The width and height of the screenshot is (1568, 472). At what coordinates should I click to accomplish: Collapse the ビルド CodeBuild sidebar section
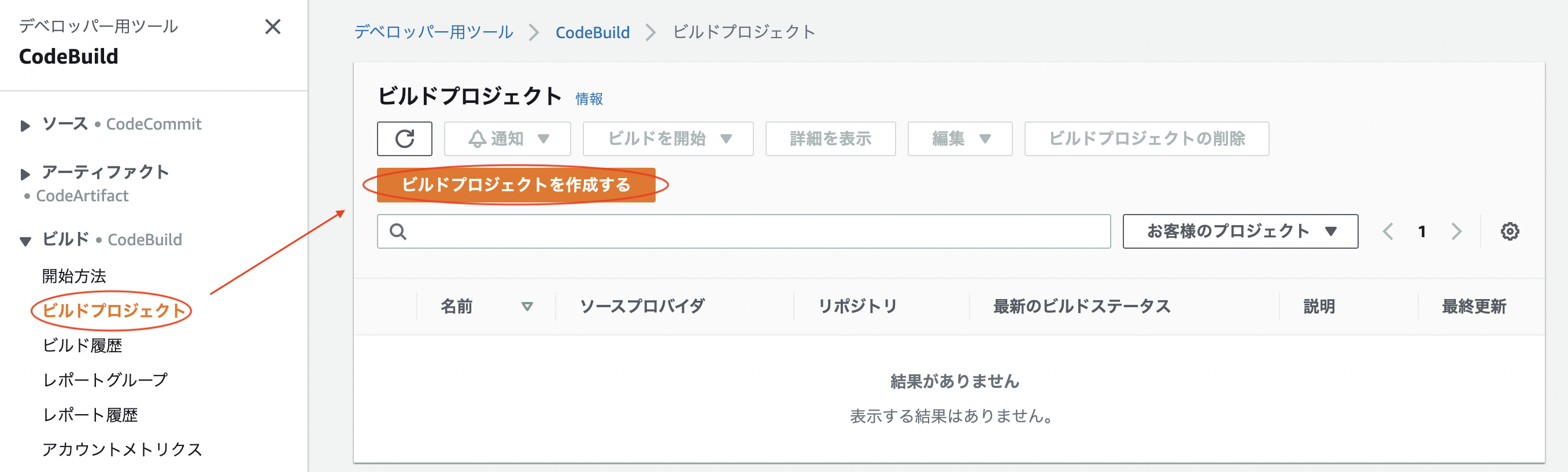coord(25,239)
